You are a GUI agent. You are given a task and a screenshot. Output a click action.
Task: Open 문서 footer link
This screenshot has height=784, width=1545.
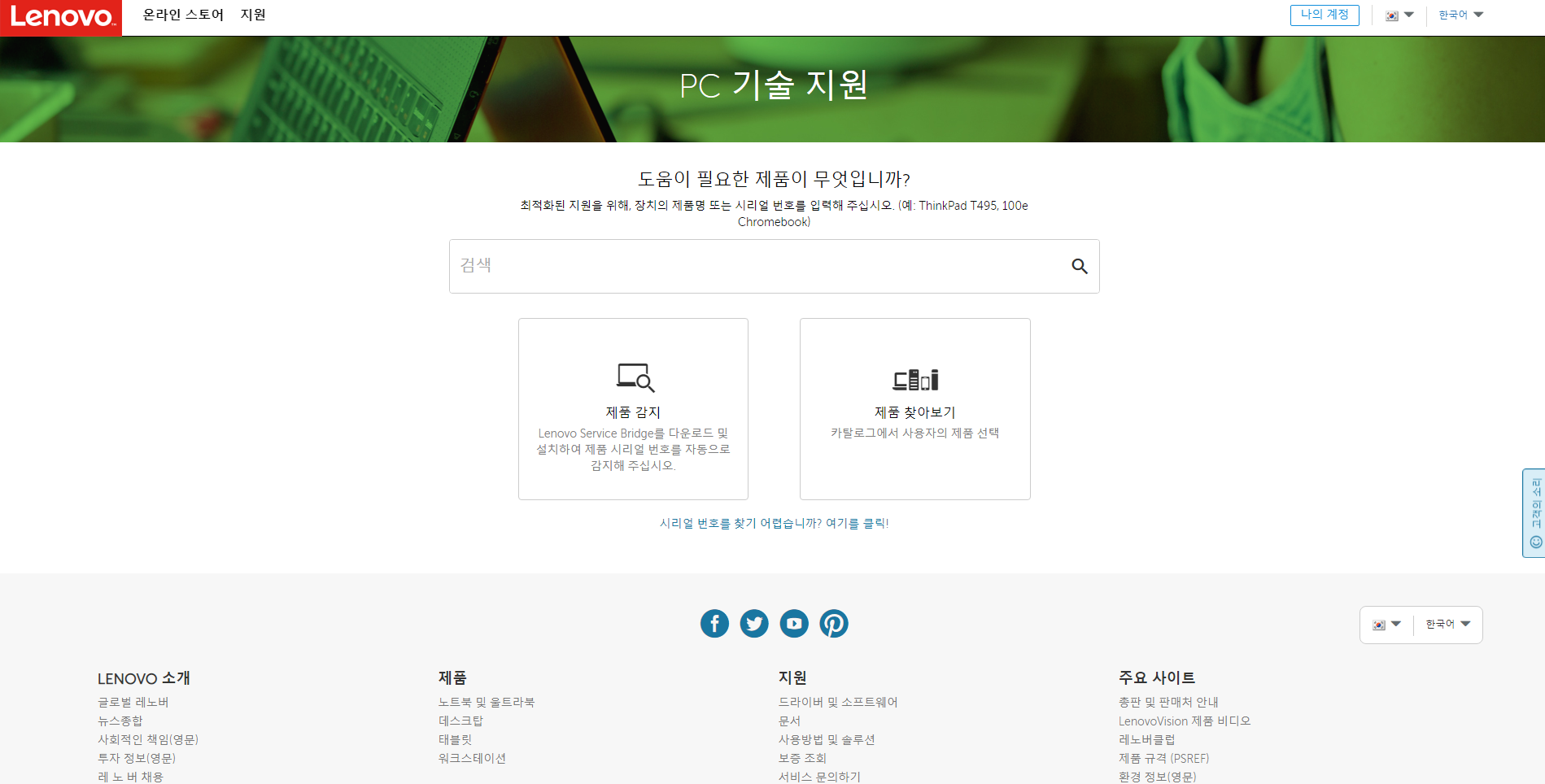[789, 721]
